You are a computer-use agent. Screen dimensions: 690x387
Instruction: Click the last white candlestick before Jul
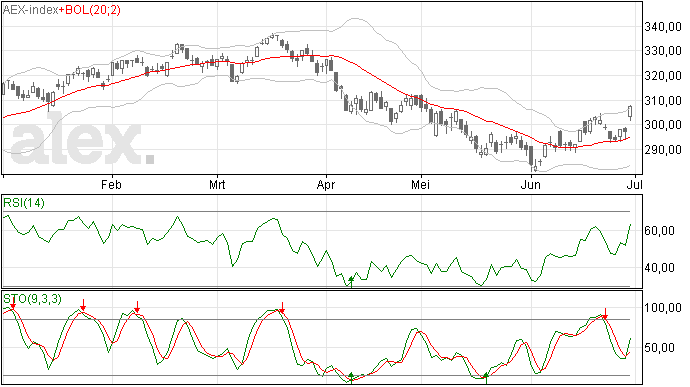[631, 113]
